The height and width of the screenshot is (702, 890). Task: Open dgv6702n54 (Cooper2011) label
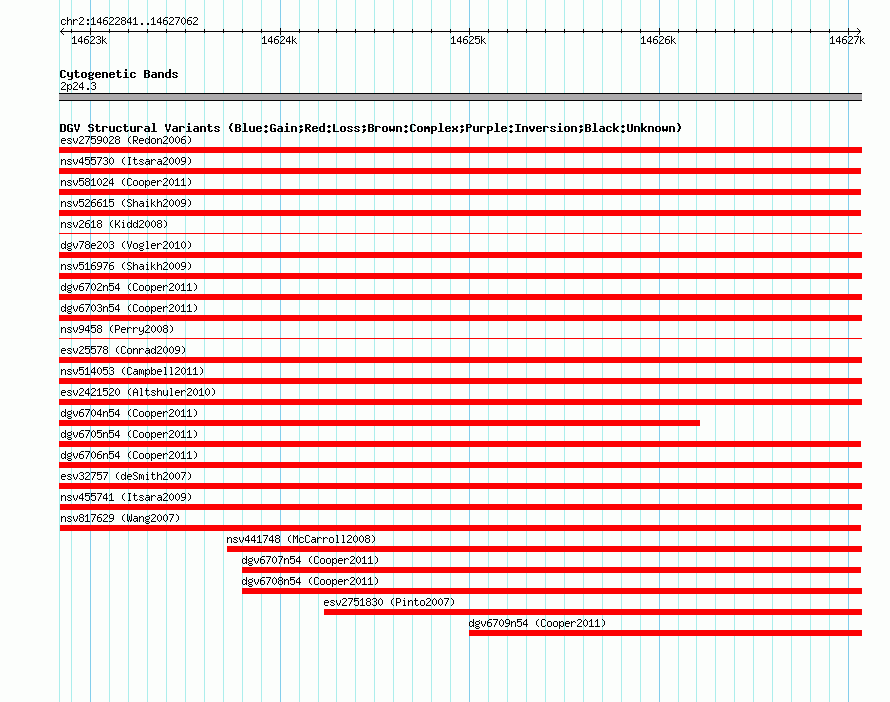pos(129,287)
